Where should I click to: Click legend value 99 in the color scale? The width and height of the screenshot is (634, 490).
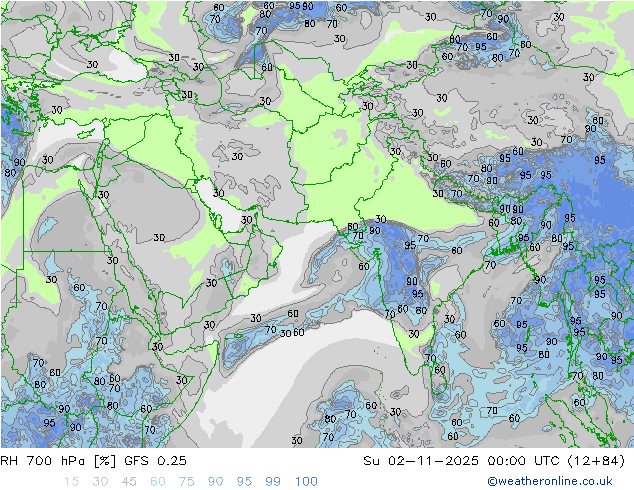pyautogui.click(x=273, y=482)
